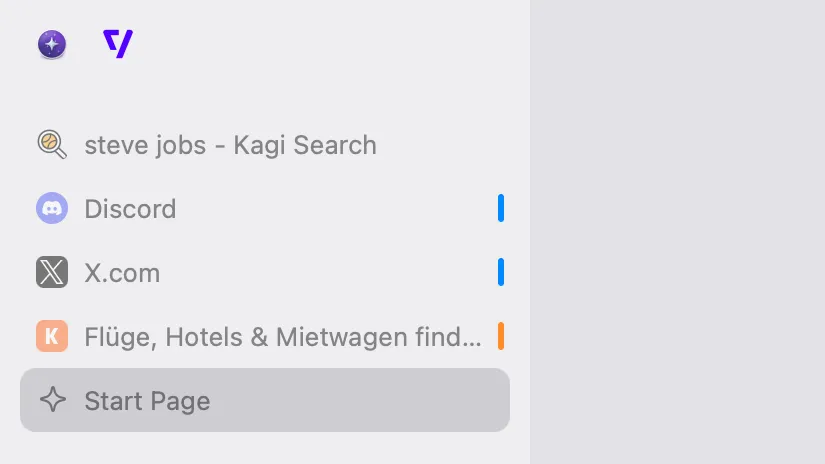Click the 'Kagi Search' text in first tab

click(x=305, y=145)
